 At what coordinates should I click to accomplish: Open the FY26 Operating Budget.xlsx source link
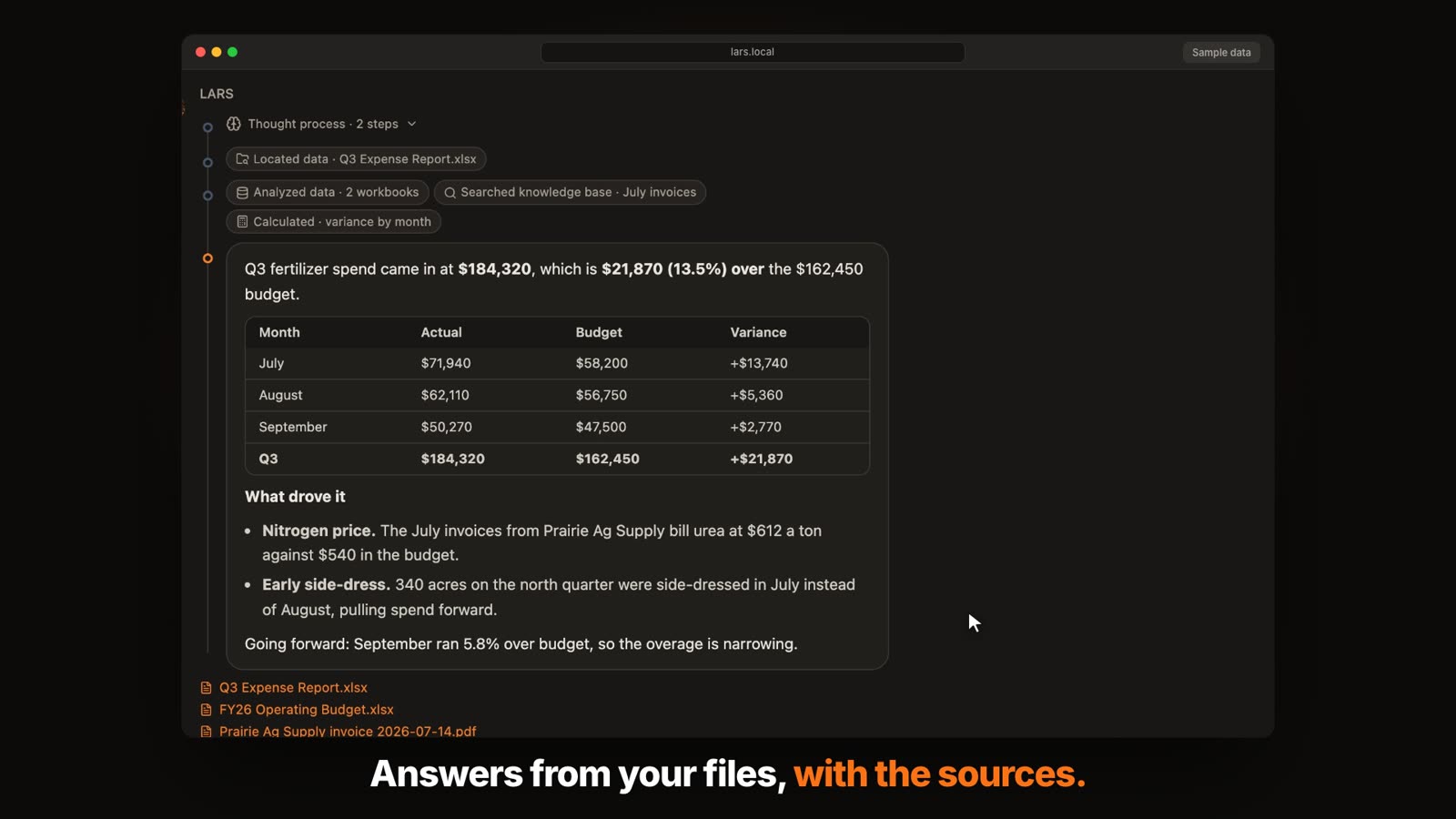point(306,710)
